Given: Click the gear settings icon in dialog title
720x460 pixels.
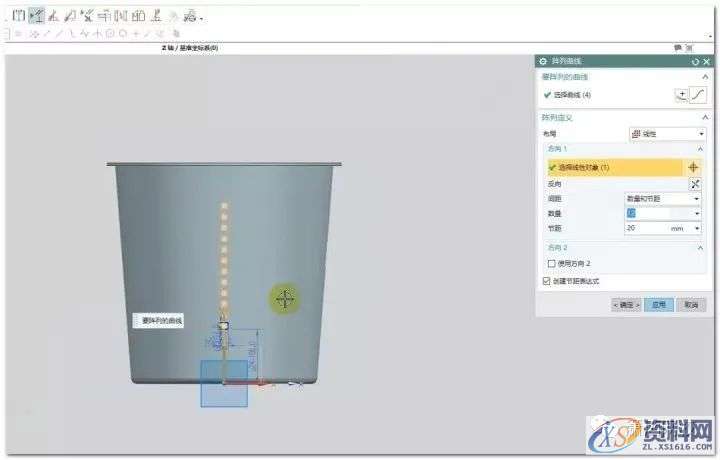Looking at the screenshot, I should 544,62.
